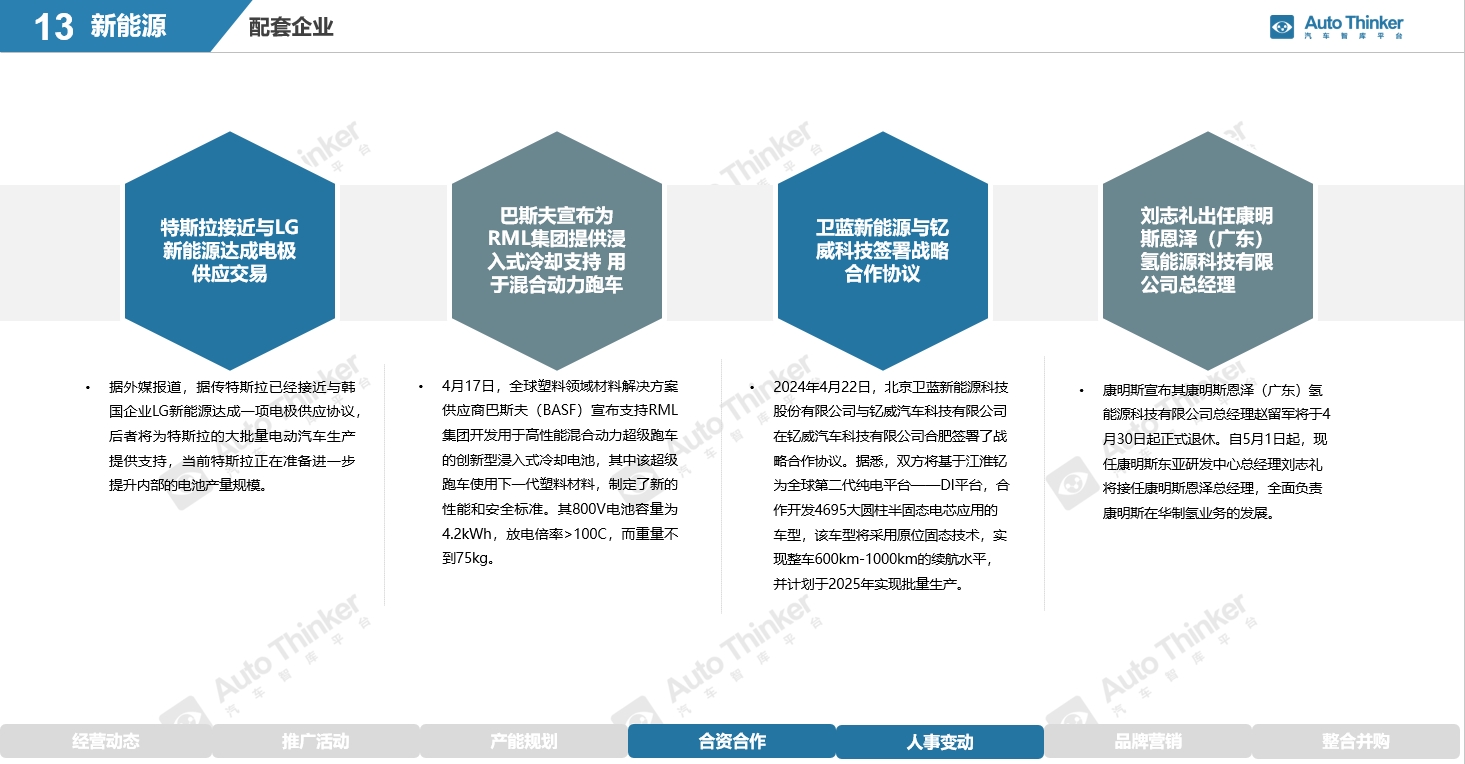Viewport: 1465px width, 764px height.
Task: Click the 配套企业 subtitle
Action: [x=291, y=27]
